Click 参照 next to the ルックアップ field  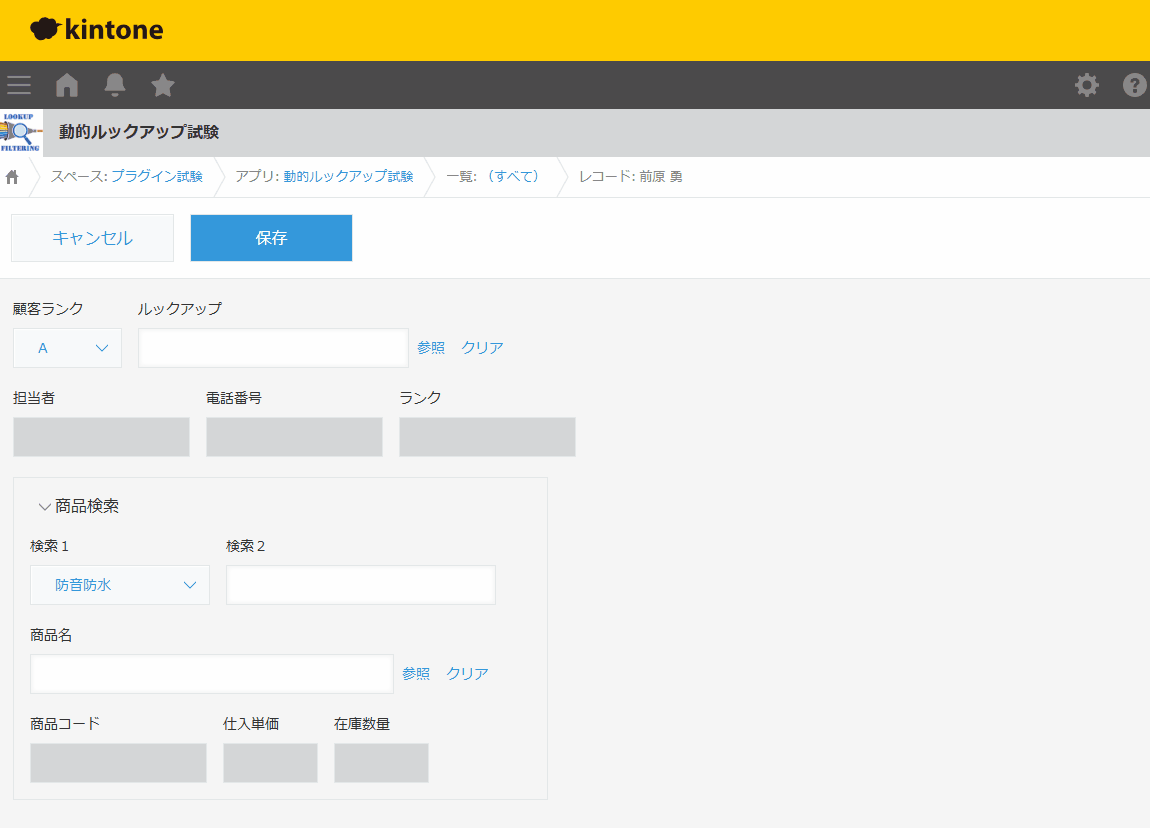pos(431,348)
